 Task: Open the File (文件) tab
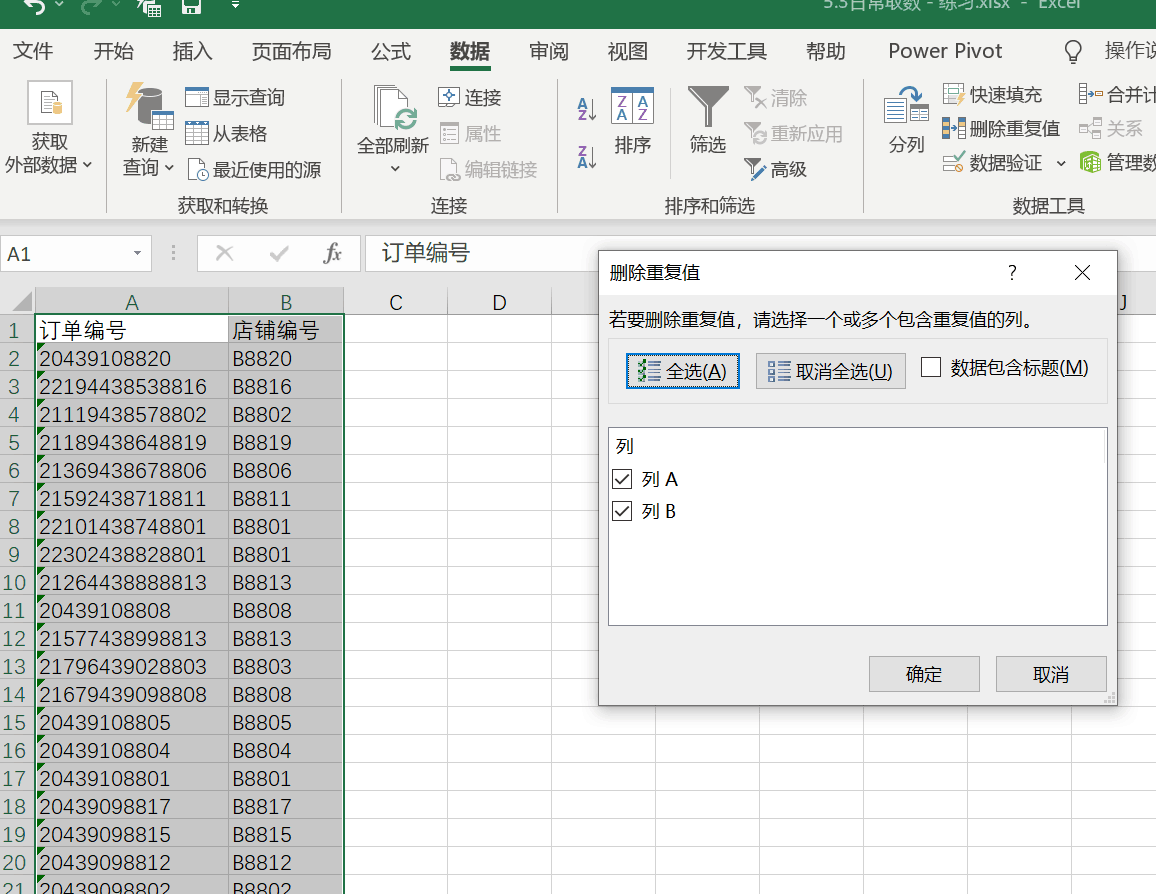pyautogui.click(x=33, y=51)
